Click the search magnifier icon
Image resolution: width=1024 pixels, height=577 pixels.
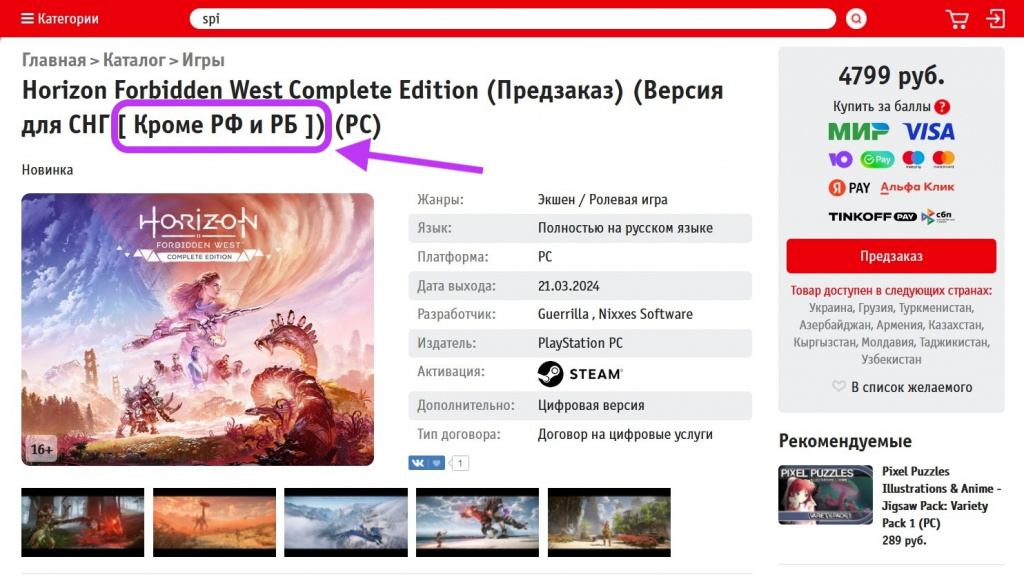click(856, 18)
